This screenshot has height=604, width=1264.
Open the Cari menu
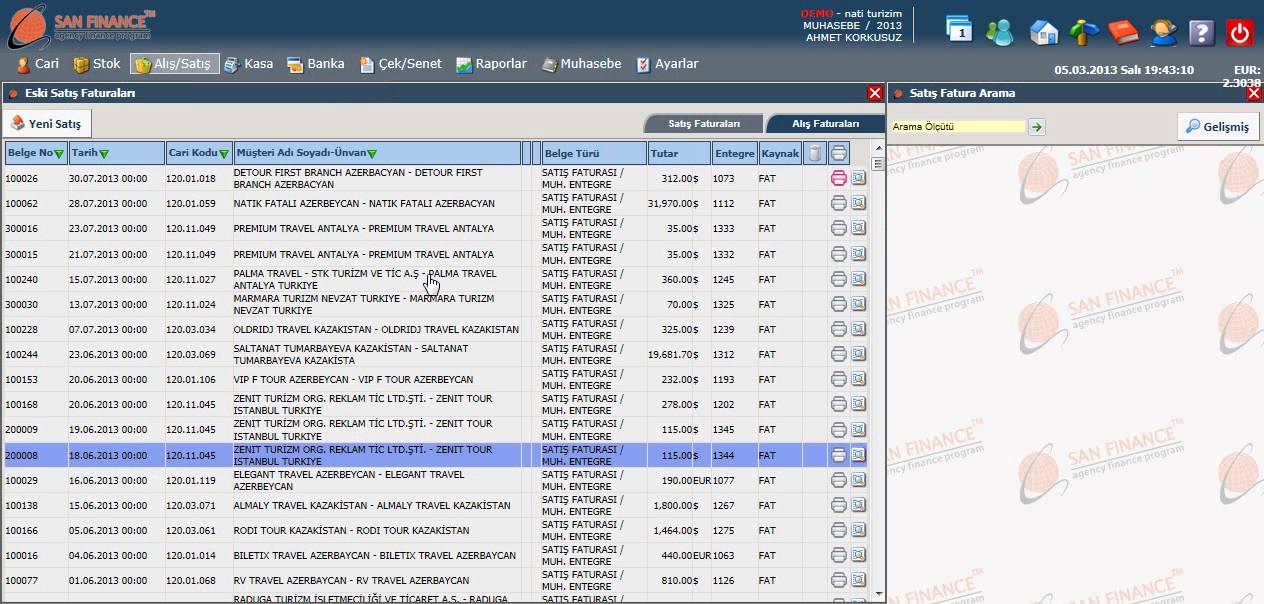coord(38,63)
